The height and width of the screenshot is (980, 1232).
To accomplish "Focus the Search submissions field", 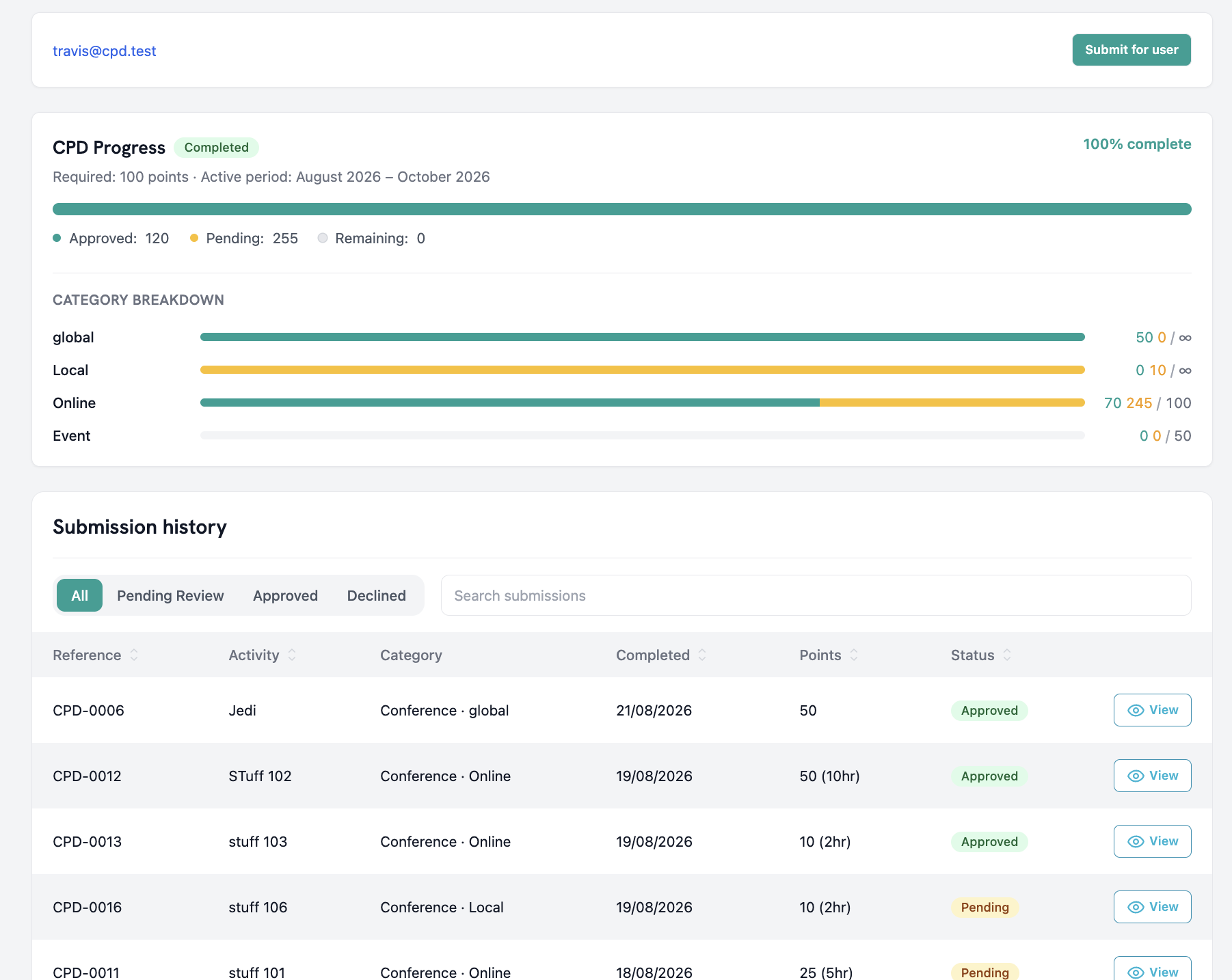I will 816,595.
